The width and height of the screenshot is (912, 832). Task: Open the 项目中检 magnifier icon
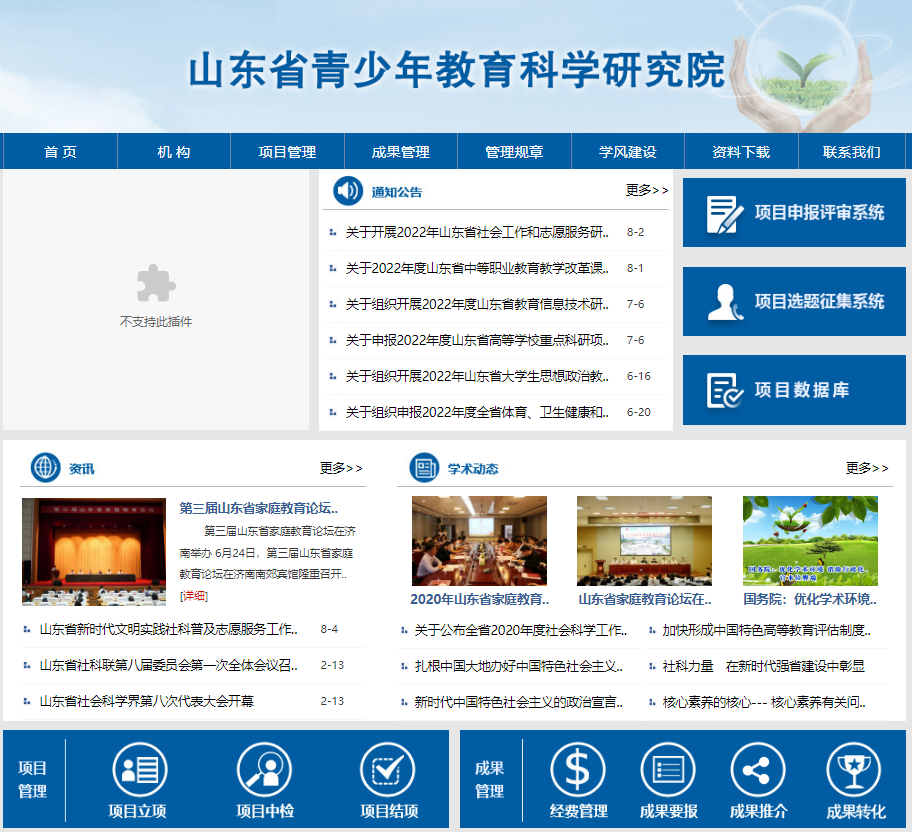(x=264, y=770)
